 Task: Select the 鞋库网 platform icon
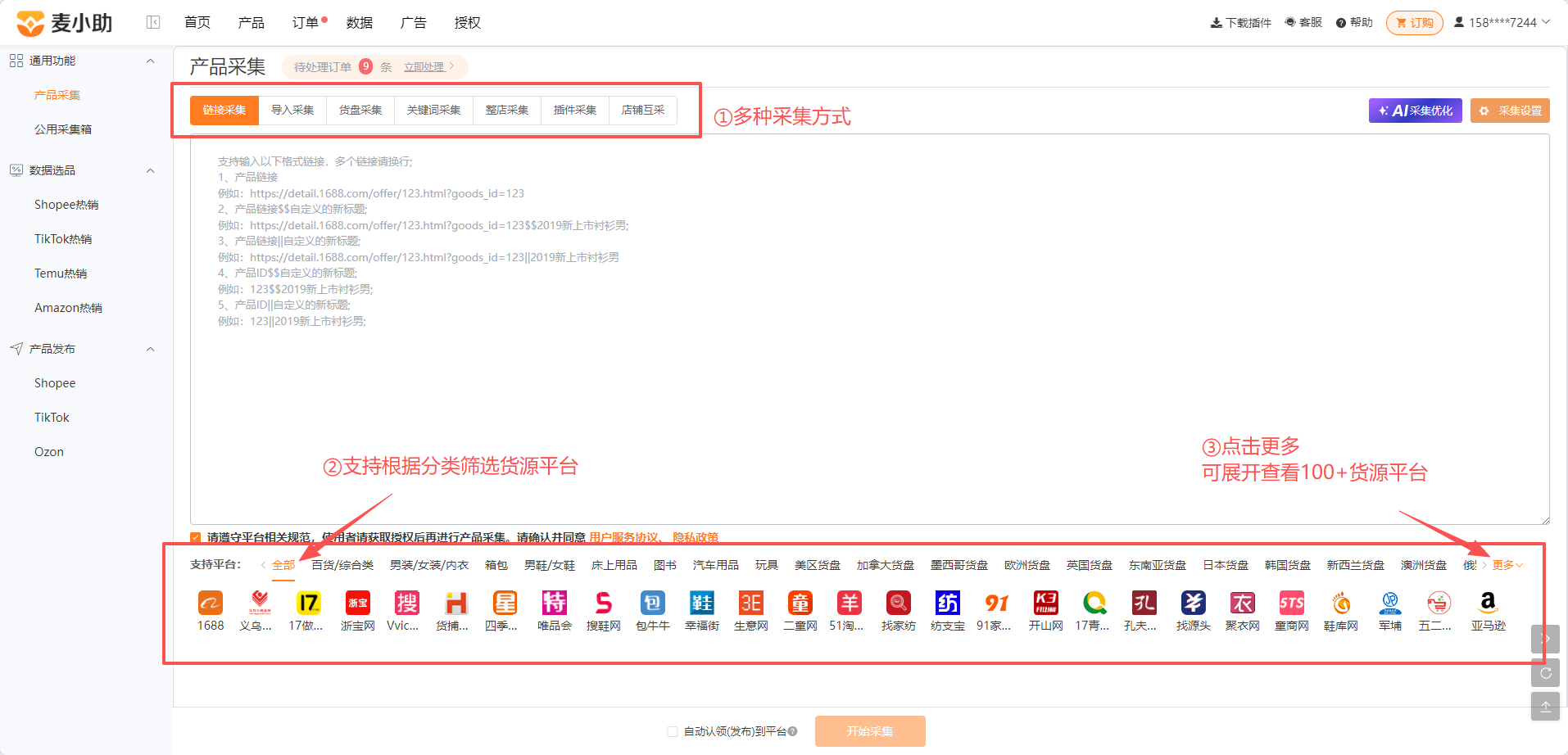click(x=1341, y=604)
